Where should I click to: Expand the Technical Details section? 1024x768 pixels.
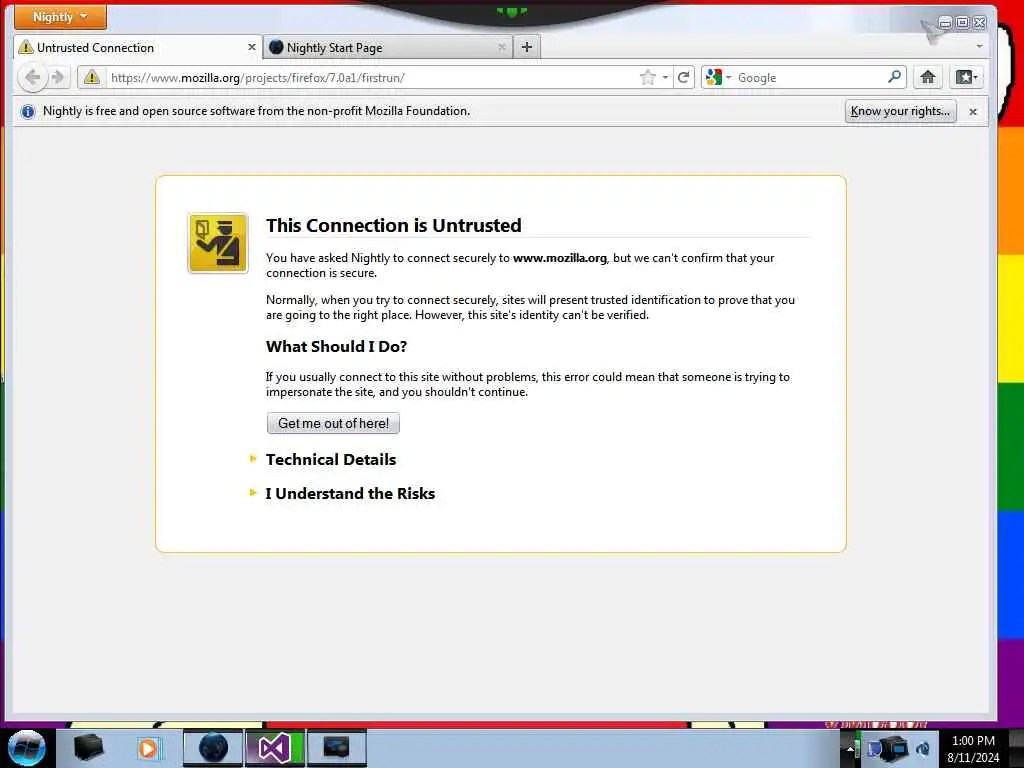330,460
